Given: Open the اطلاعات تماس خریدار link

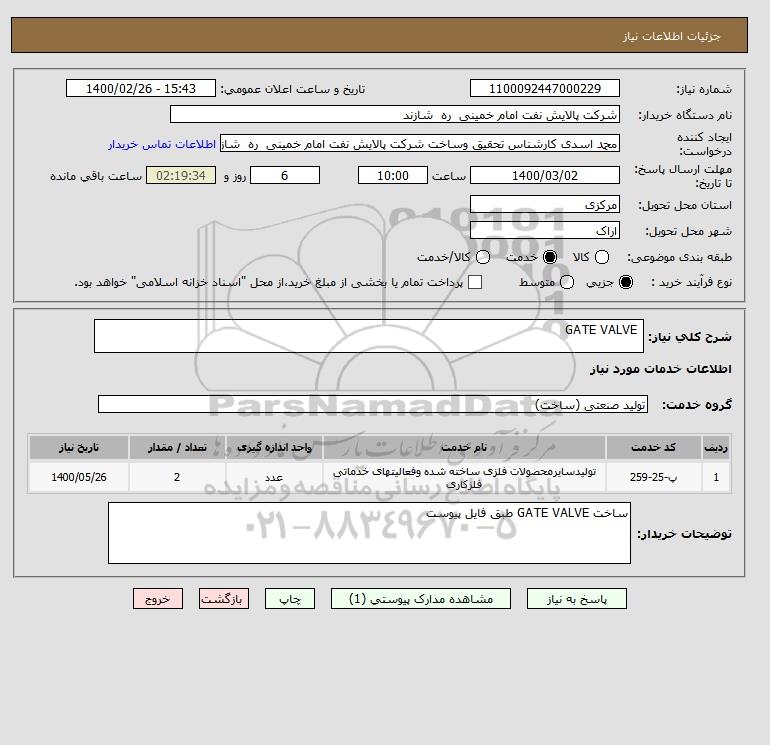Looking at the screenshot, I should (162, 144).
